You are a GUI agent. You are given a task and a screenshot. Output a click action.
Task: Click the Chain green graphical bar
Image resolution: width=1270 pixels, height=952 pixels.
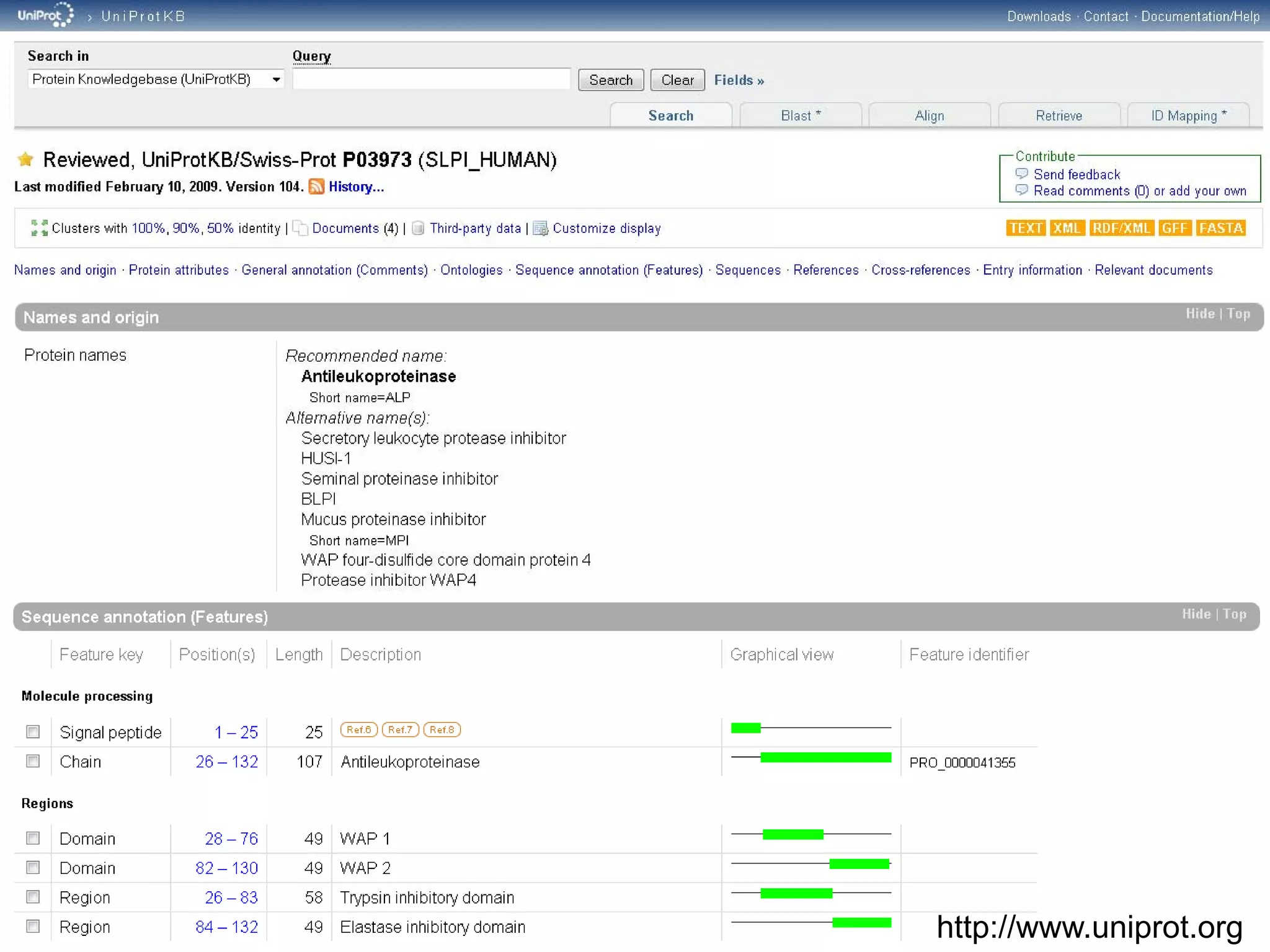click(826, 757)
